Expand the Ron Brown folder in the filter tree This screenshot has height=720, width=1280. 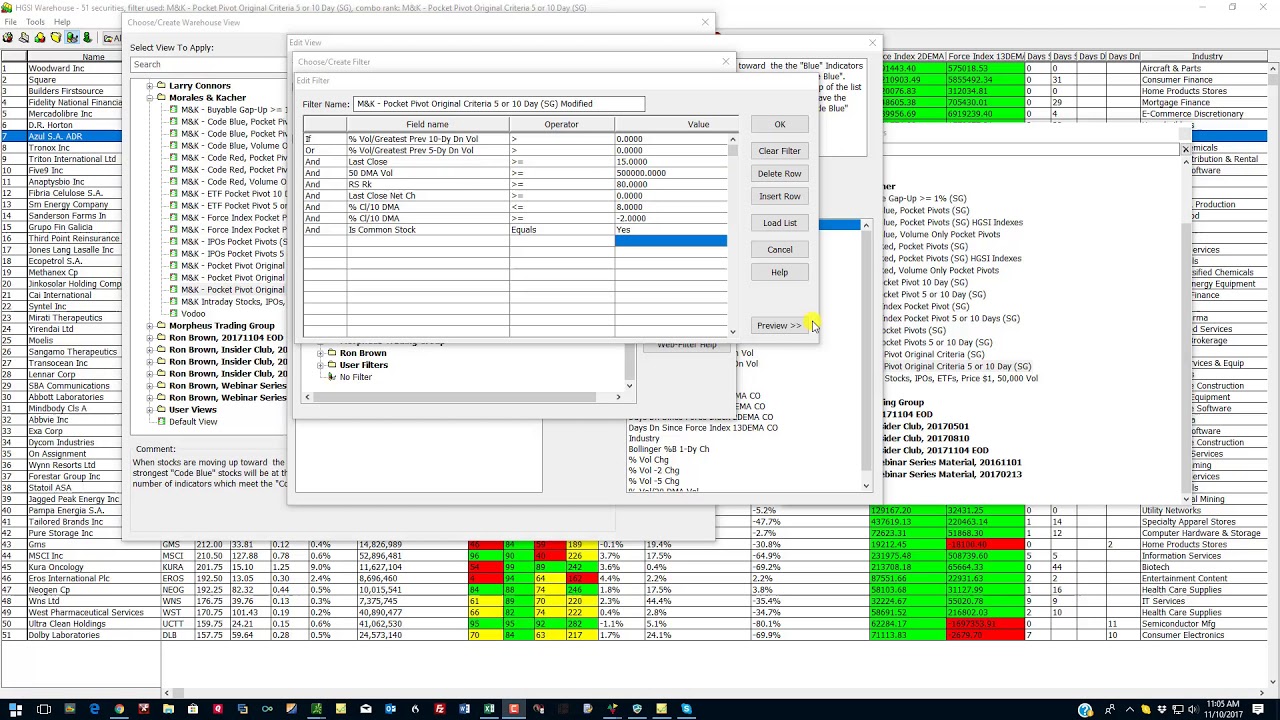pyautogui.click(x=320, y=353)
